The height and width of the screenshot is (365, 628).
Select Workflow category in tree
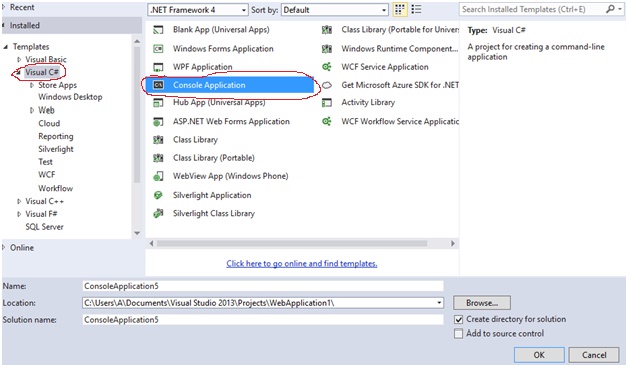click(x=55, y=188)
